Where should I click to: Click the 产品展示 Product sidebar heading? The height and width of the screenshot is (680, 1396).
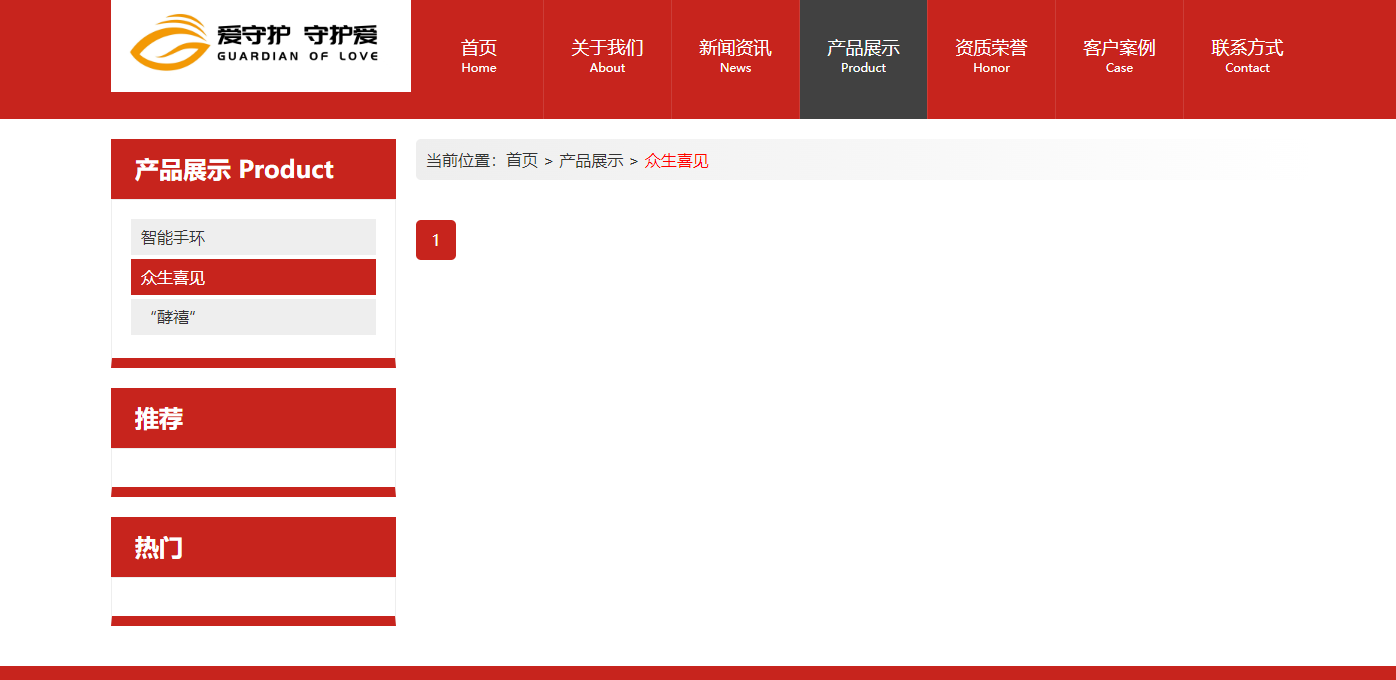[253, 169]
